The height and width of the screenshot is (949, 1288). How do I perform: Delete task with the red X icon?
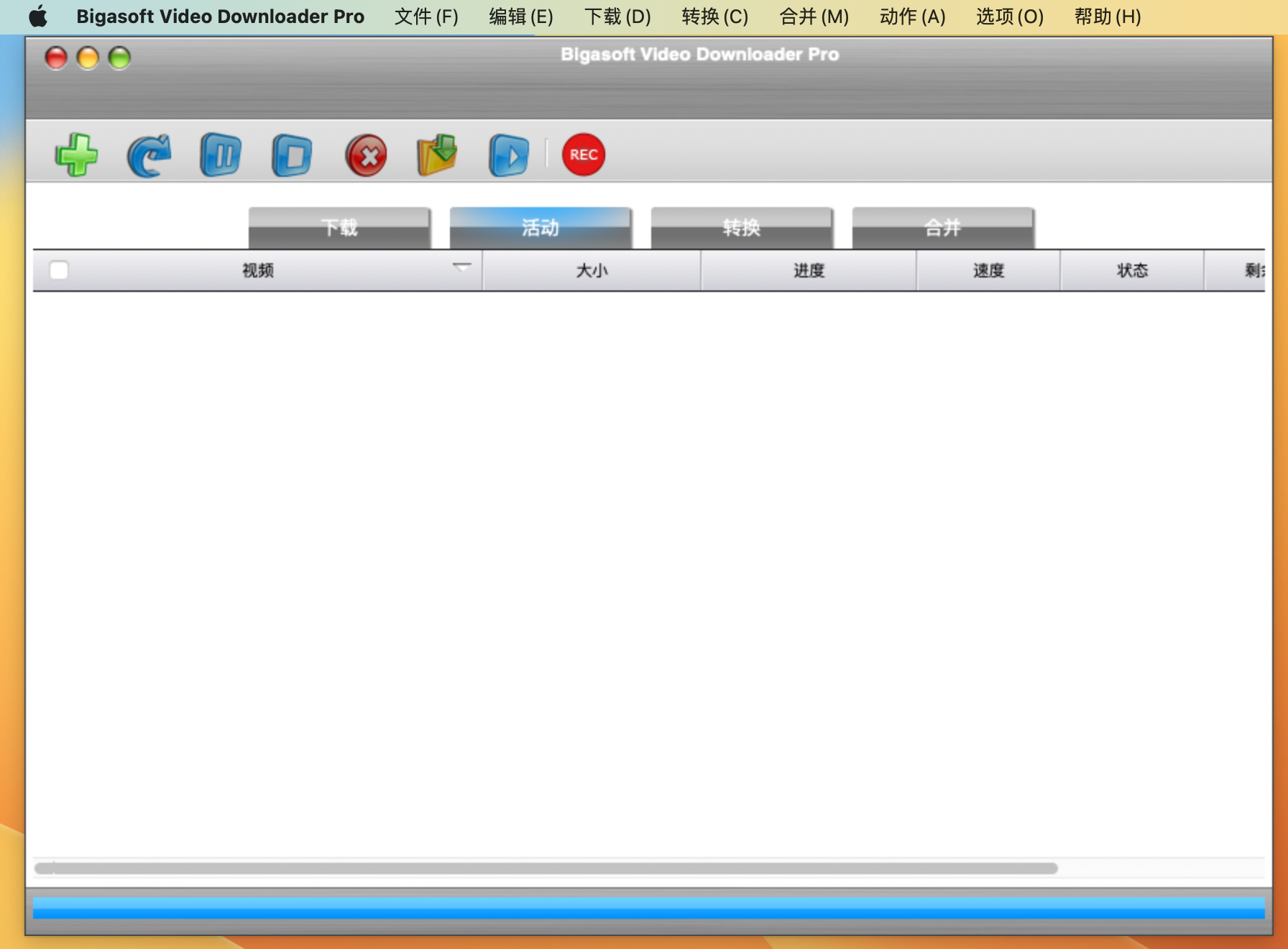pos(366,155)
